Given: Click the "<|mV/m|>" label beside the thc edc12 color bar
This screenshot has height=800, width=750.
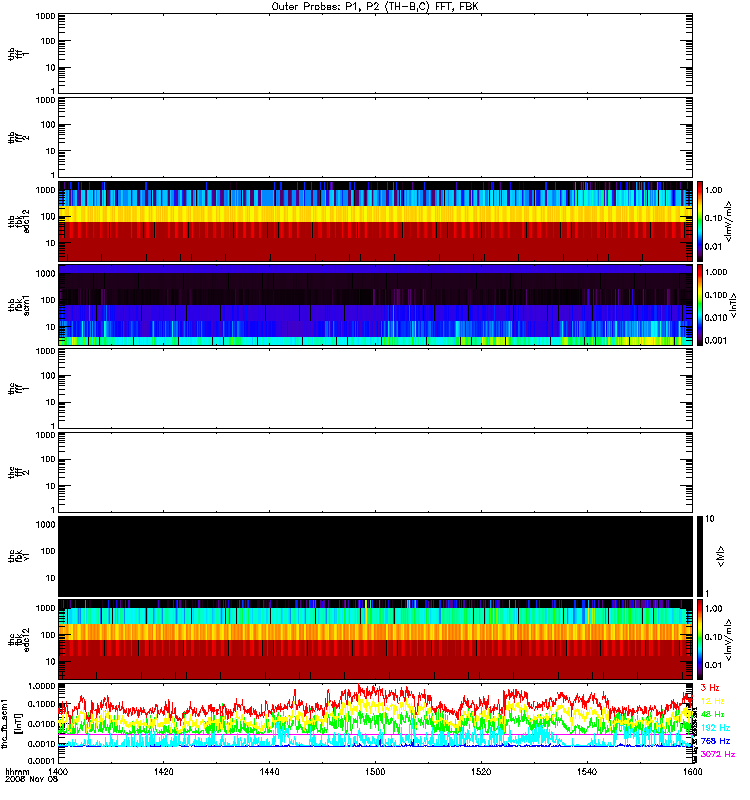Looking at the screenshot, I should coord(728,640).
